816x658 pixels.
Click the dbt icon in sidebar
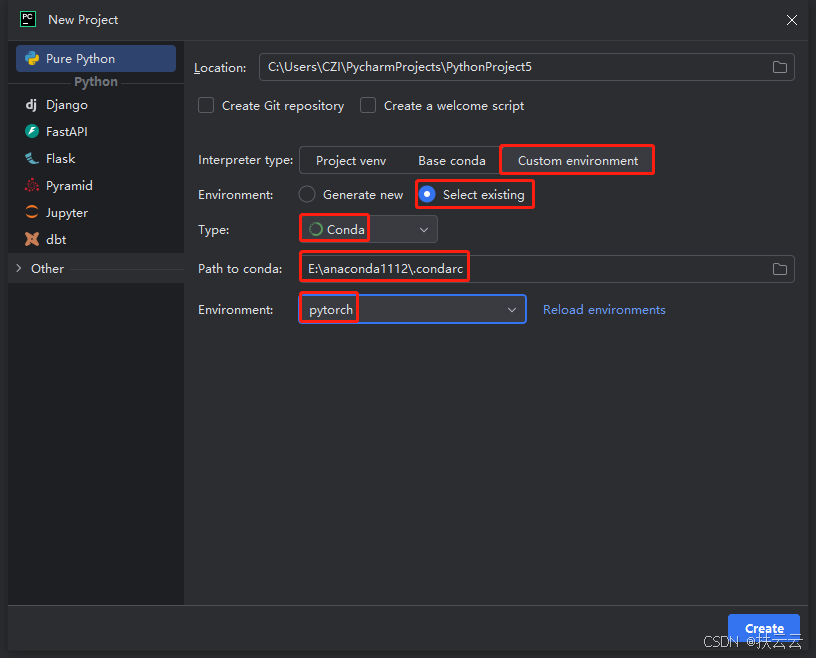tap(32, 239)
